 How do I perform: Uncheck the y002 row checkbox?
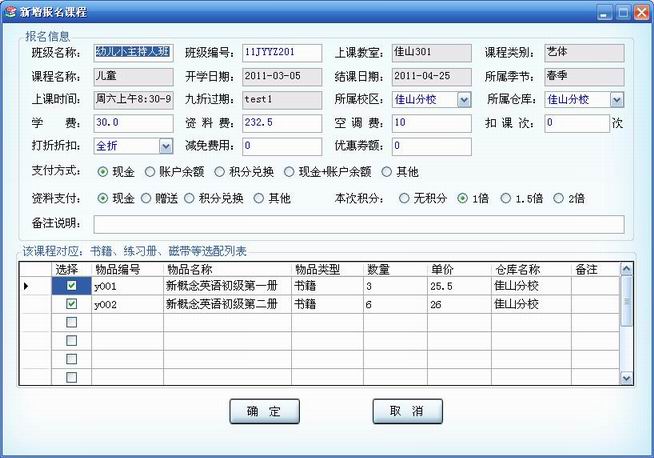72,304
